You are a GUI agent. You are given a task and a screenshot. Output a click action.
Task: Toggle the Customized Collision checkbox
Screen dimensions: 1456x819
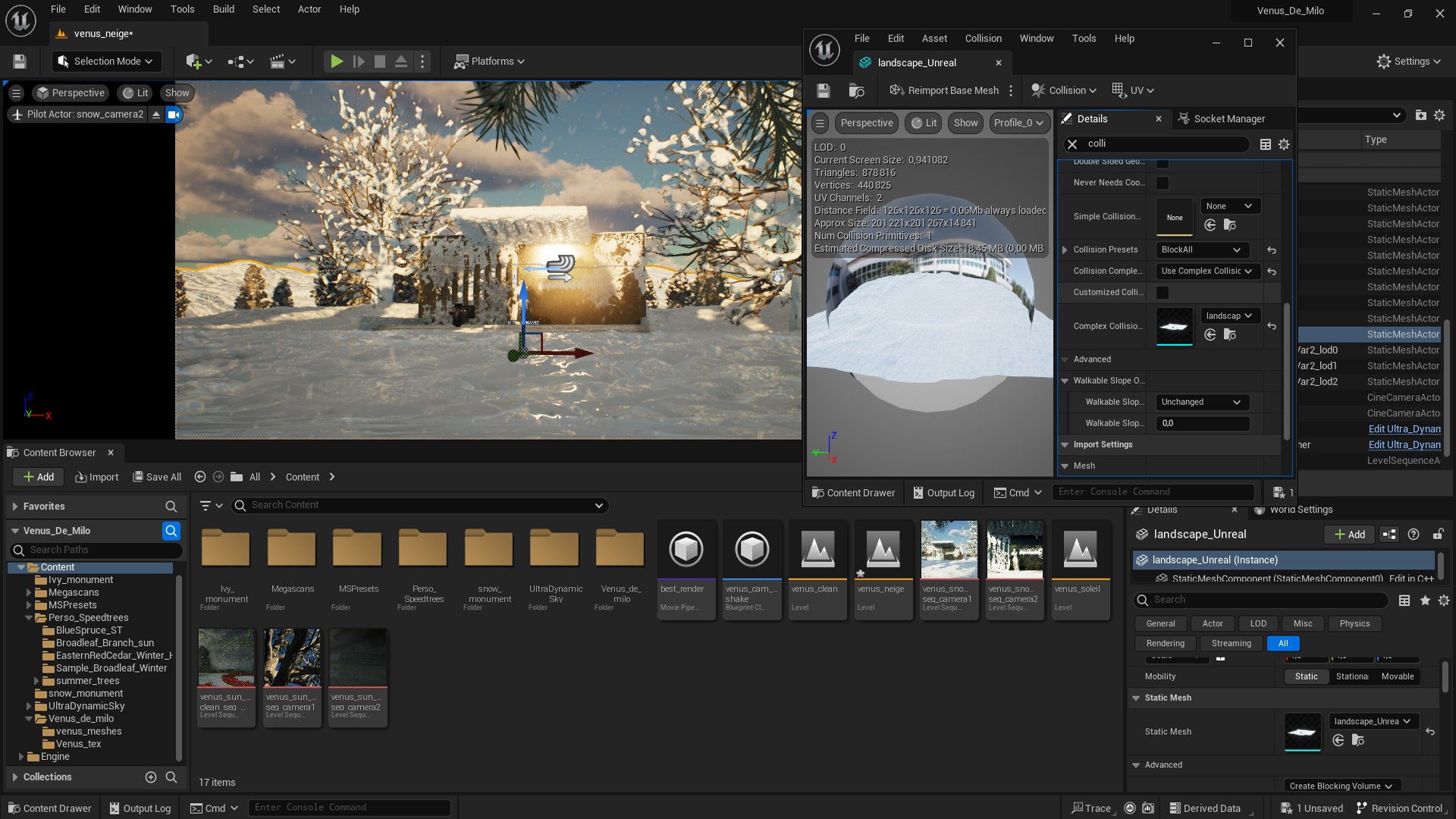click(x=1163, y=293)
